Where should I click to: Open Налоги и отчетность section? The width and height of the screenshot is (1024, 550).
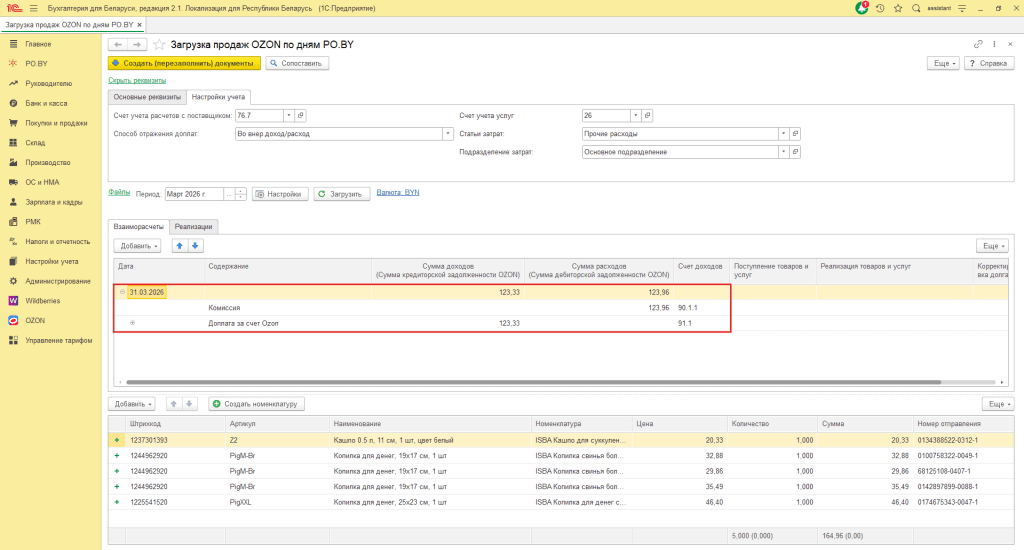coord(57,242)
